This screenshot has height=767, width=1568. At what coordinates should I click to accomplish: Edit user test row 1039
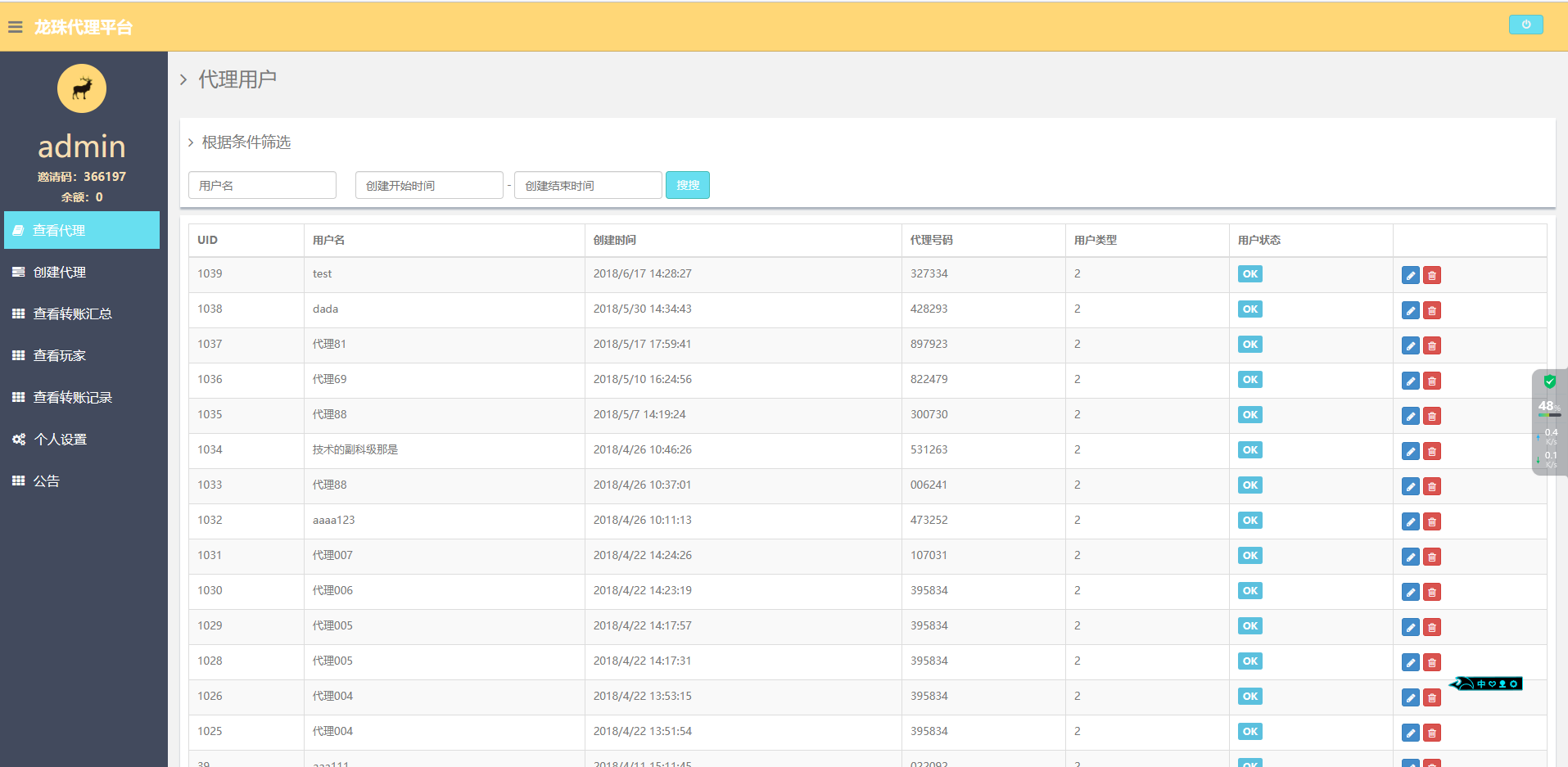[1410, 275]
